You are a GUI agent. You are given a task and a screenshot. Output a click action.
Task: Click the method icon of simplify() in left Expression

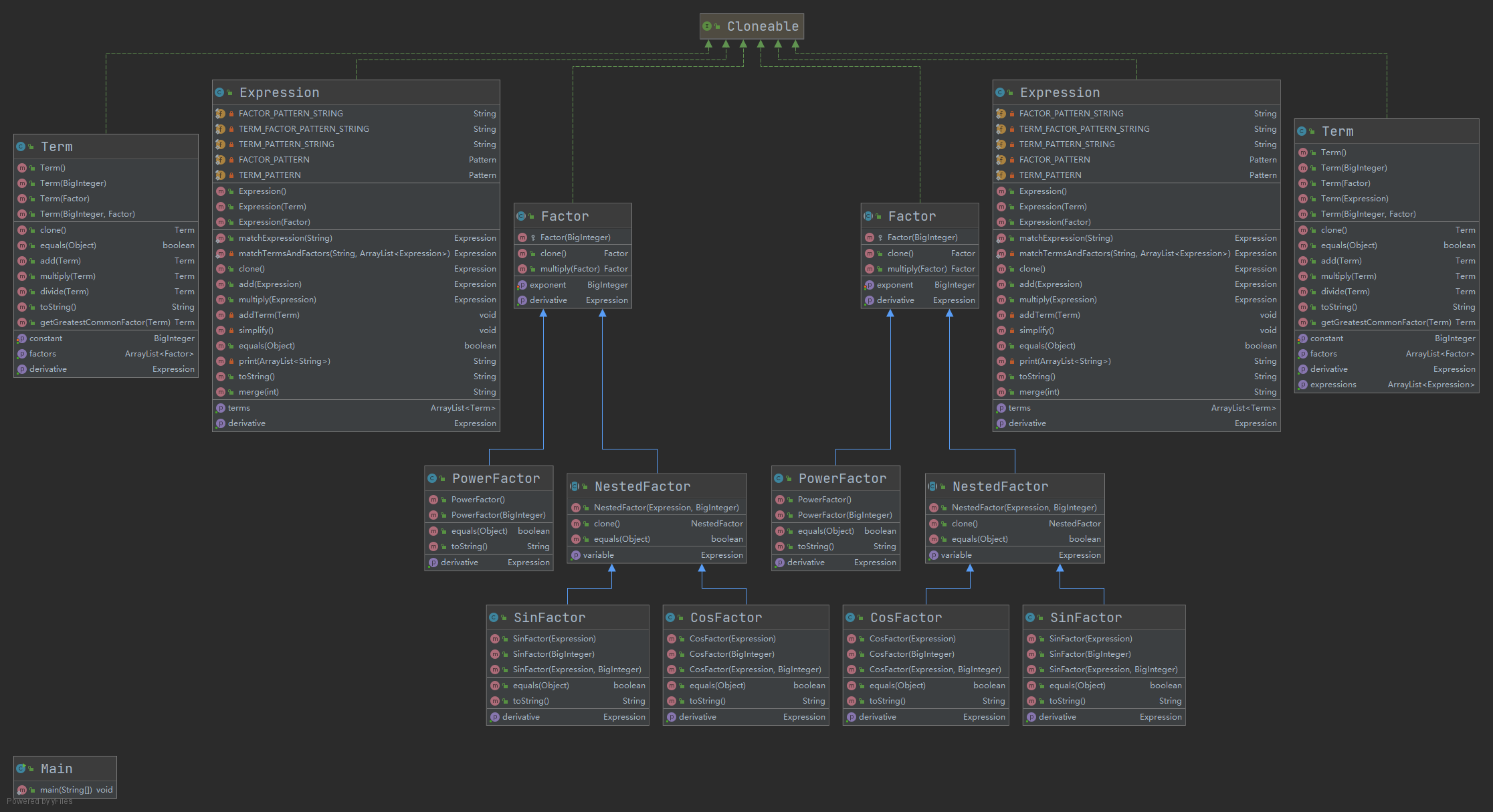coord(220,330)
